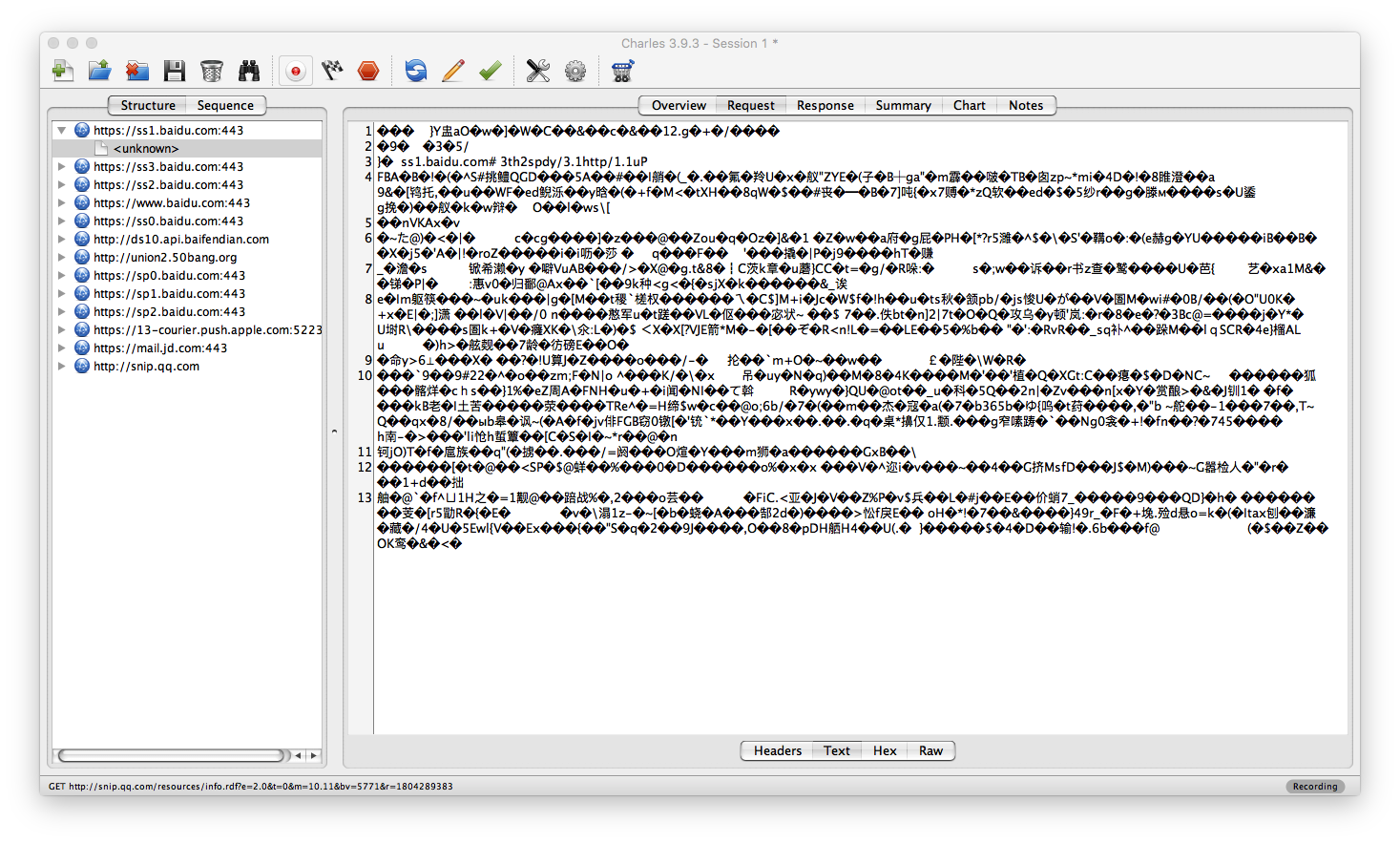The height and width of the screenshot is (843, 1400).
Task: Edit request with the pencil icon
Action: point(453,71)
